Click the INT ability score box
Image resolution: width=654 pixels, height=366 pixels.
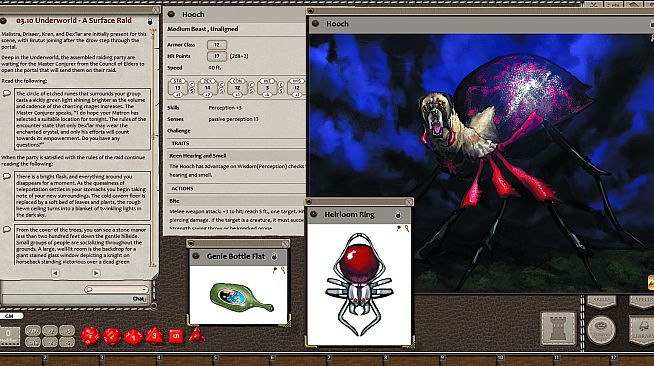[267, 88]
